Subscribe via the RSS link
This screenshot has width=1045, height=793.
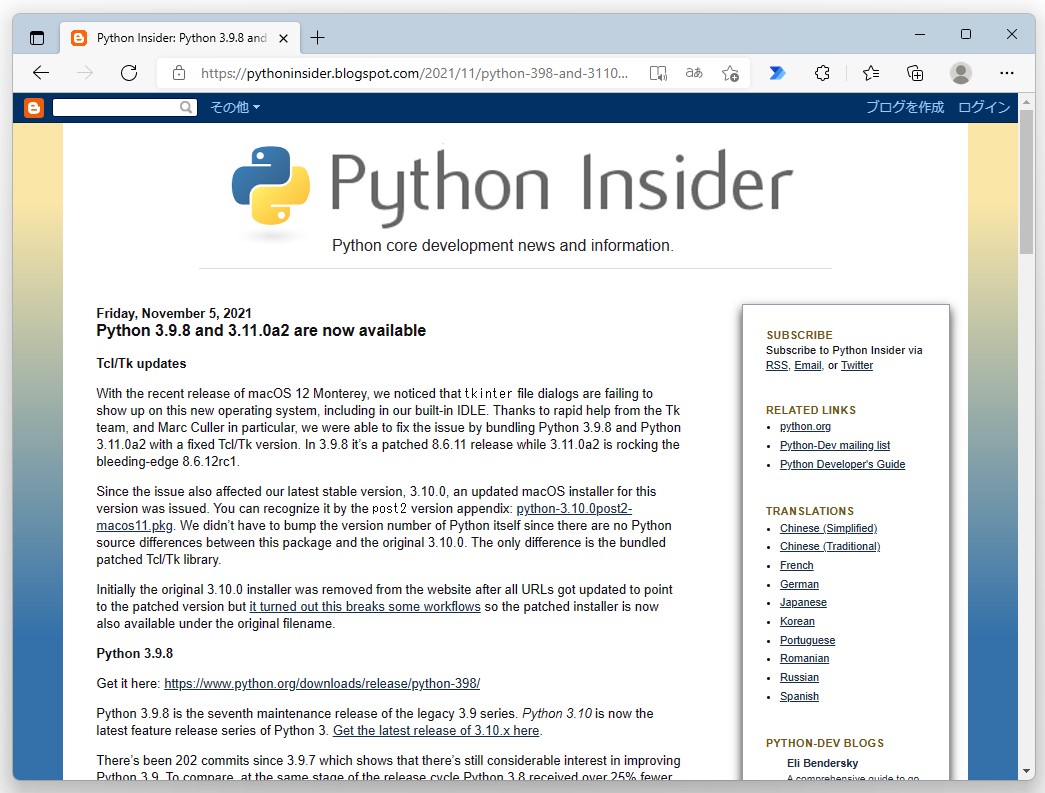tap(777, 365)
